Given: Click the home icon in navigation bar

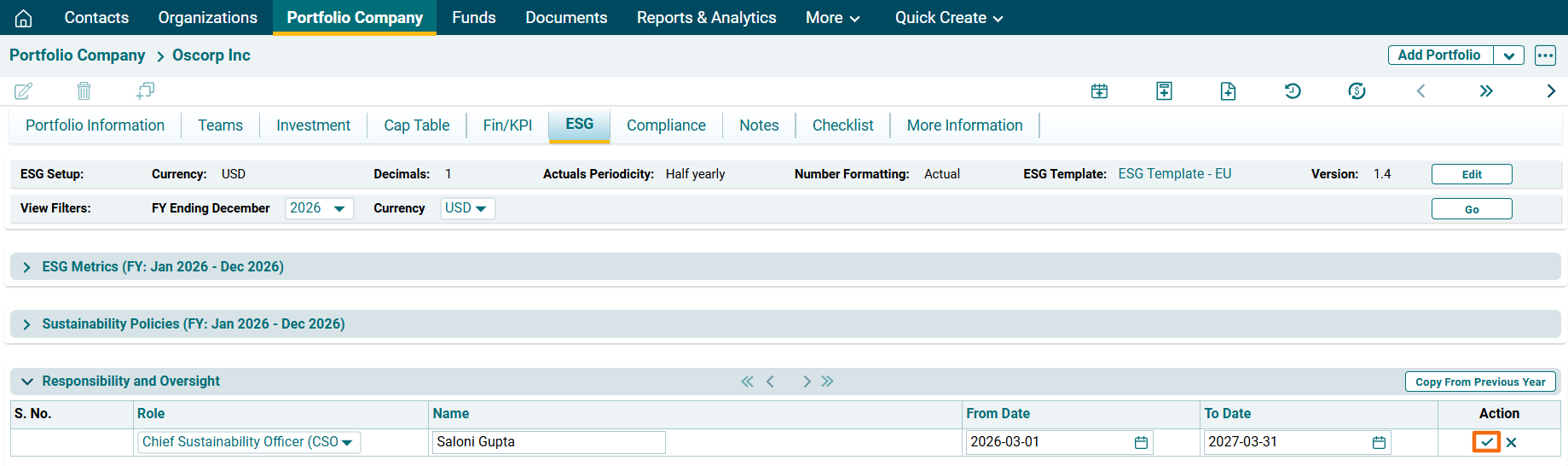Looking at the screenshot, I should [24, 18].
